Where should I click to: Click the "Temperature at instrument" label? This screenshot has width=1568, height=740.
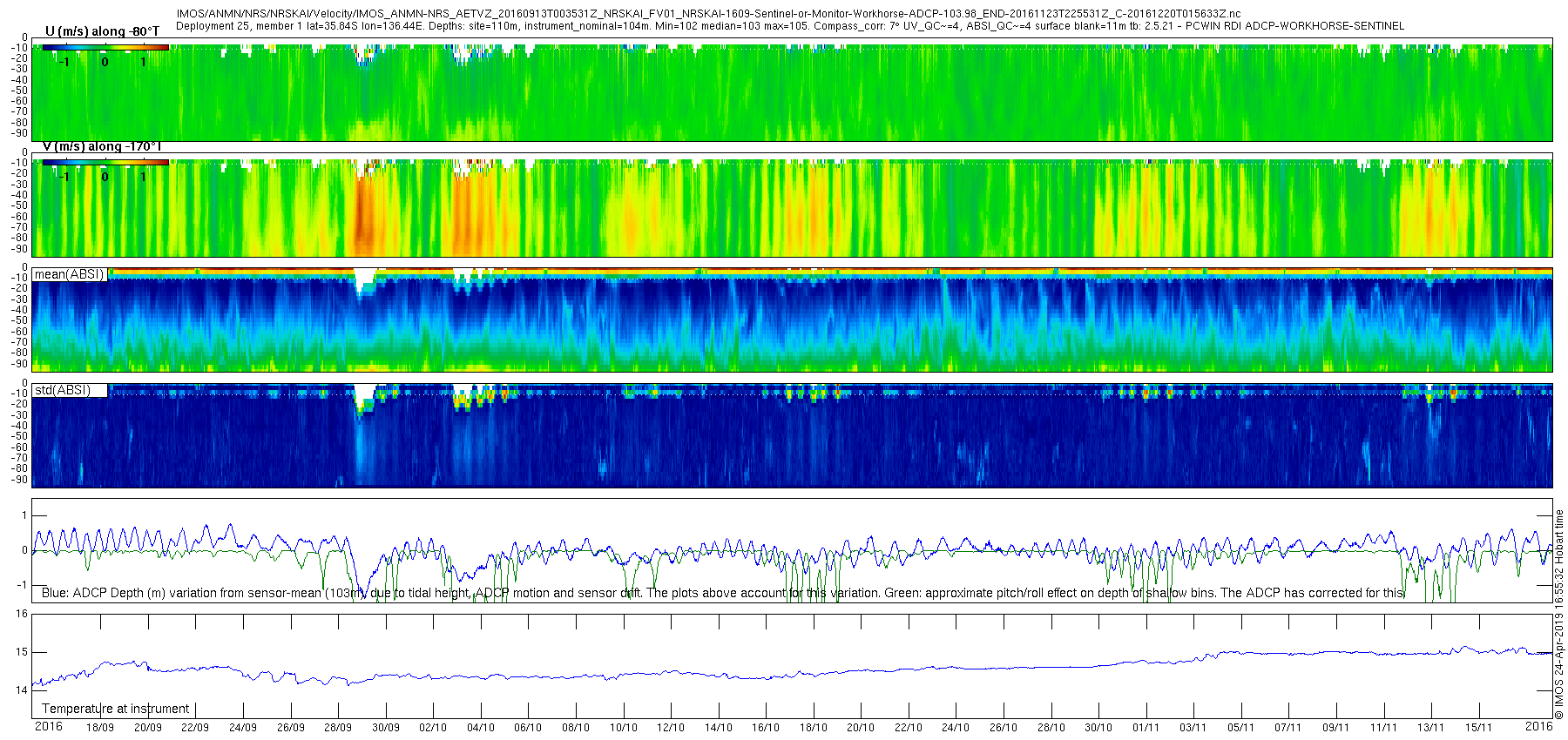click(x=116, y=709)
